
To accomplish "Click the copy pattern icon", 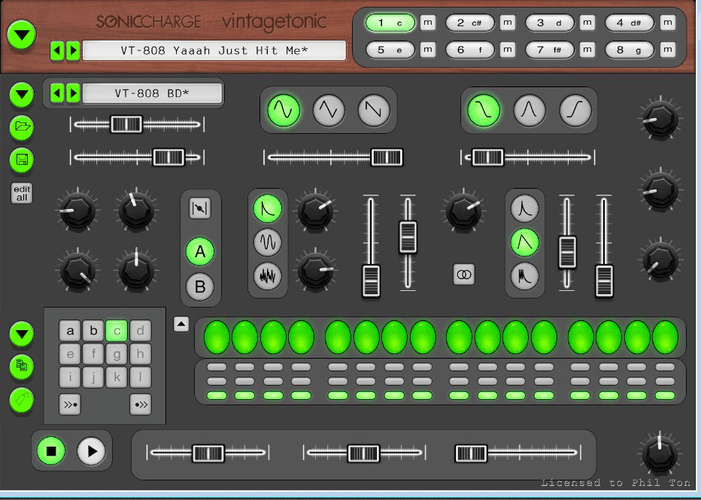I will click(x=22, y=366).
